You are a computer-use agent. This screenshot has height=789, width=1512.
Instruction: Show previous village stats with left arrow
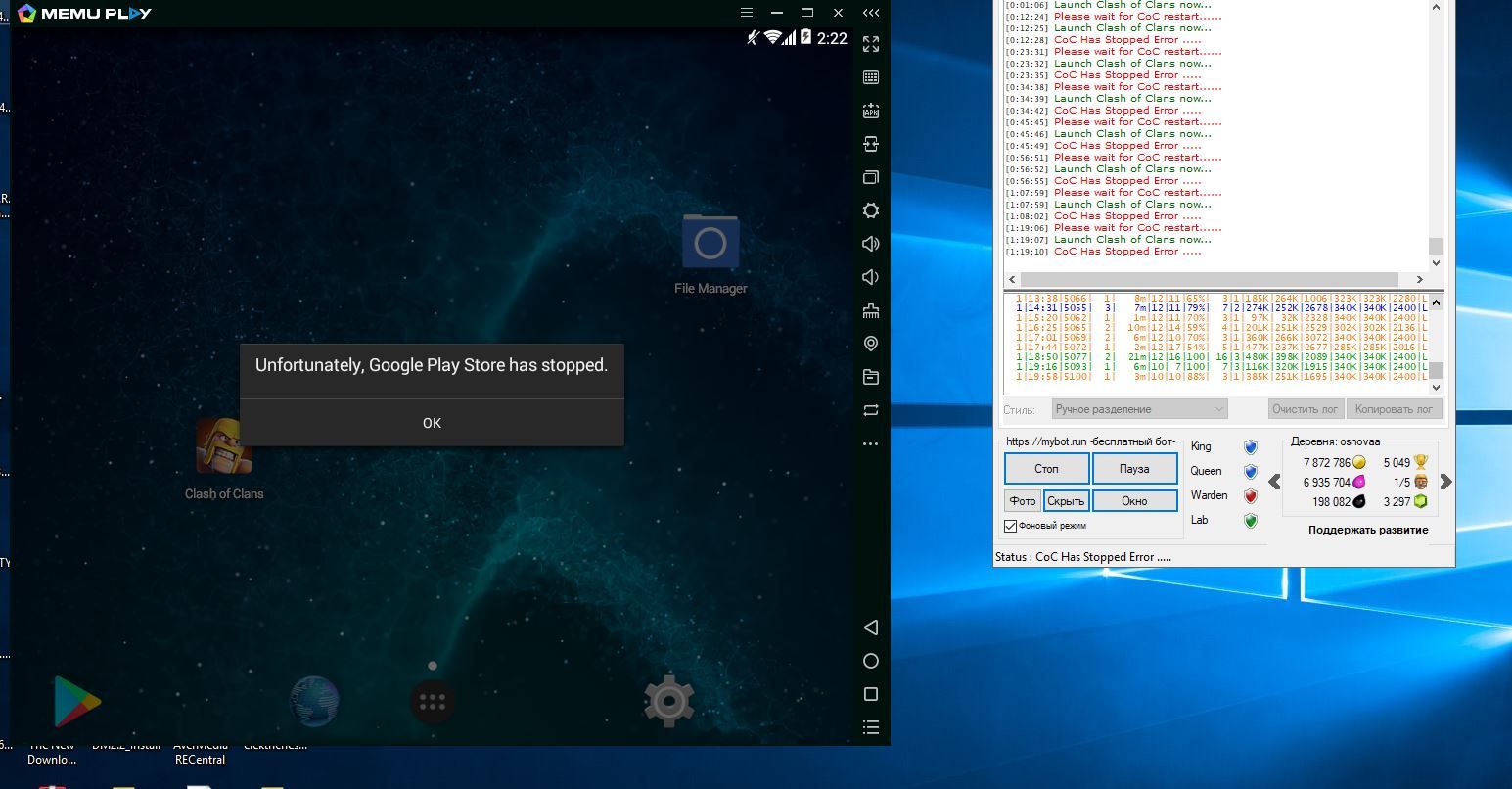click(1274, 482)
